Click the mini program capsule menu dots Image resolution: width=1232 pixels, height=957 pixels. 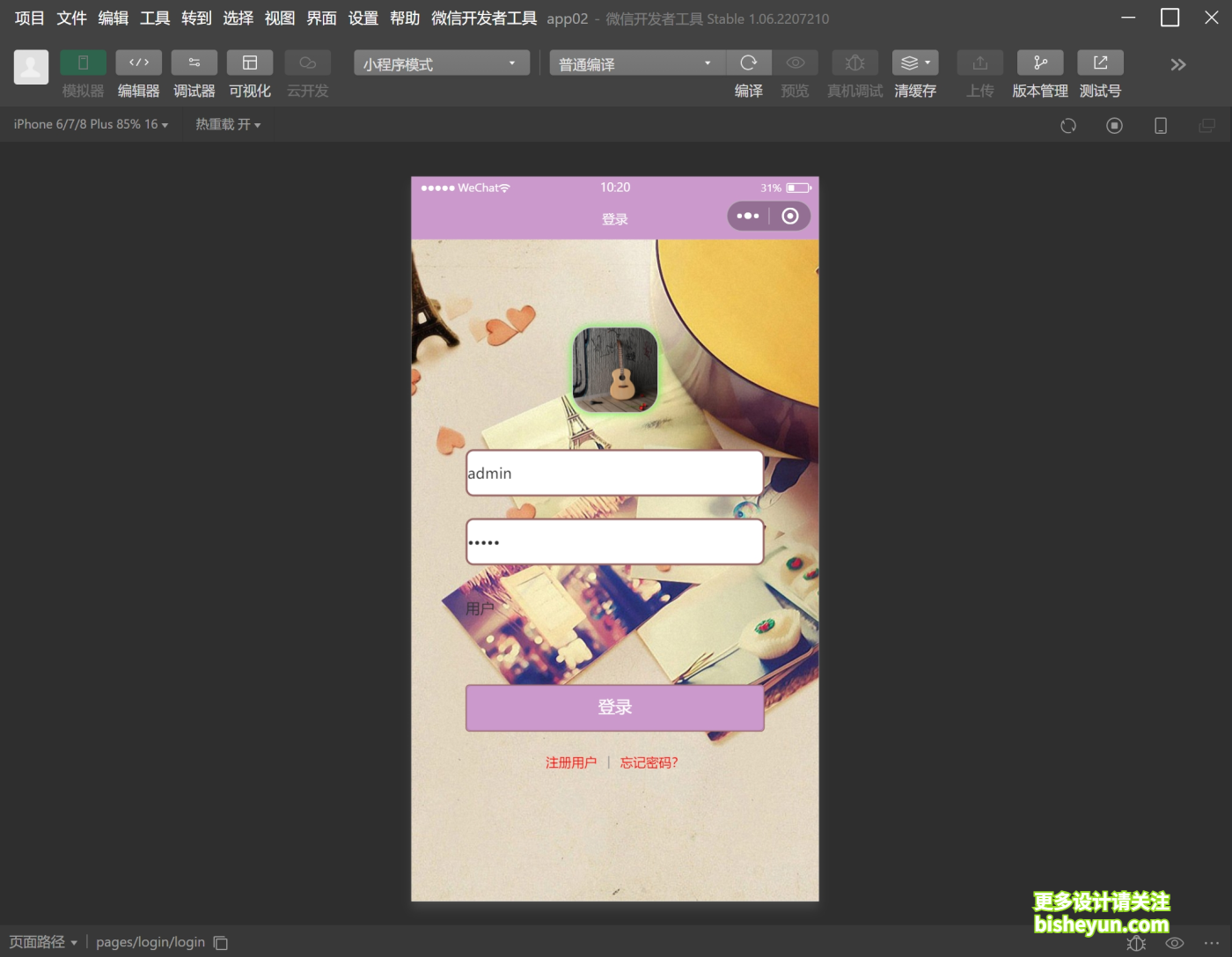(748, 217)
